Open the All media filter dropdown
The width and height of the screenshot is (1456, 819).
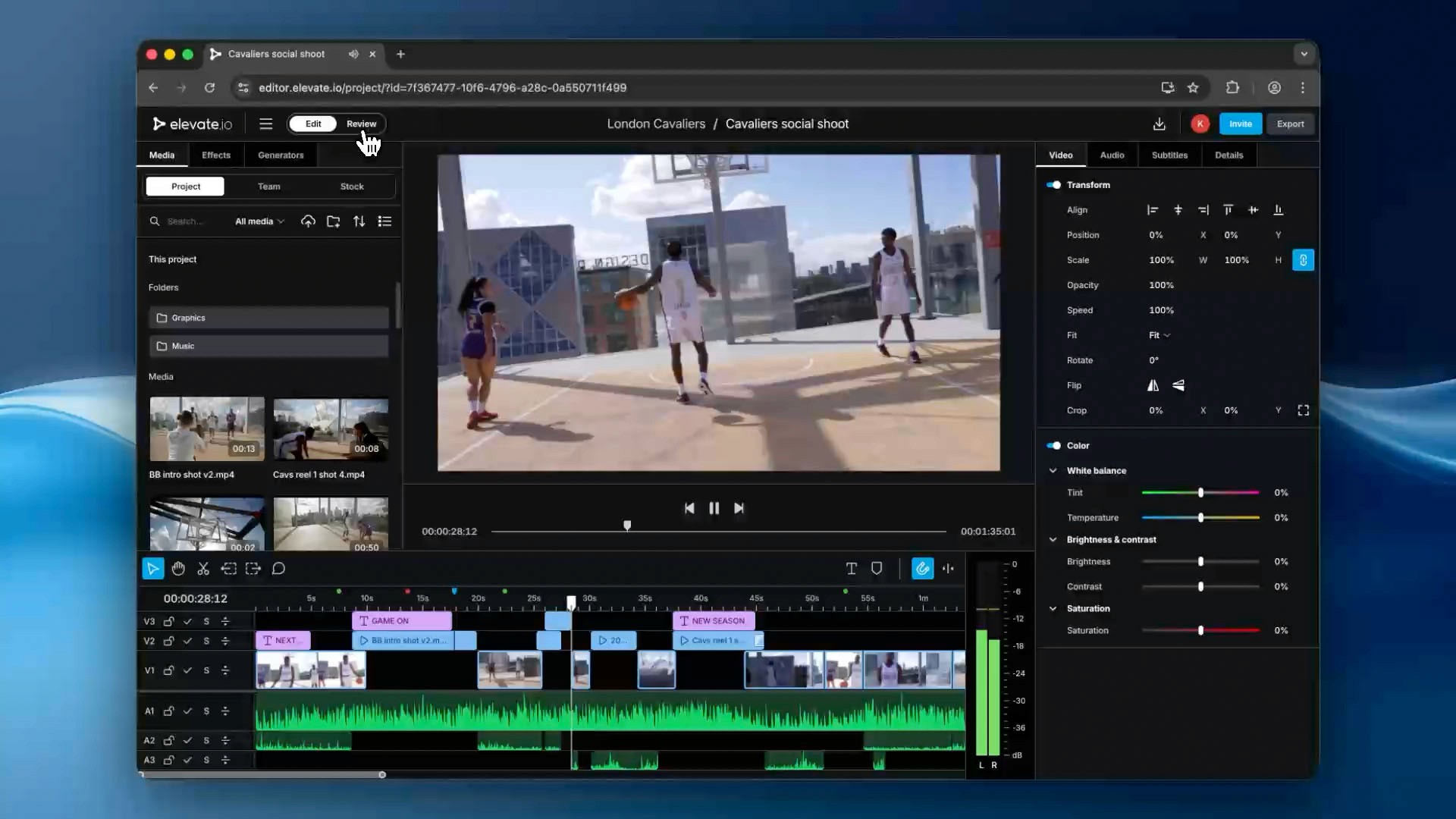259,221
